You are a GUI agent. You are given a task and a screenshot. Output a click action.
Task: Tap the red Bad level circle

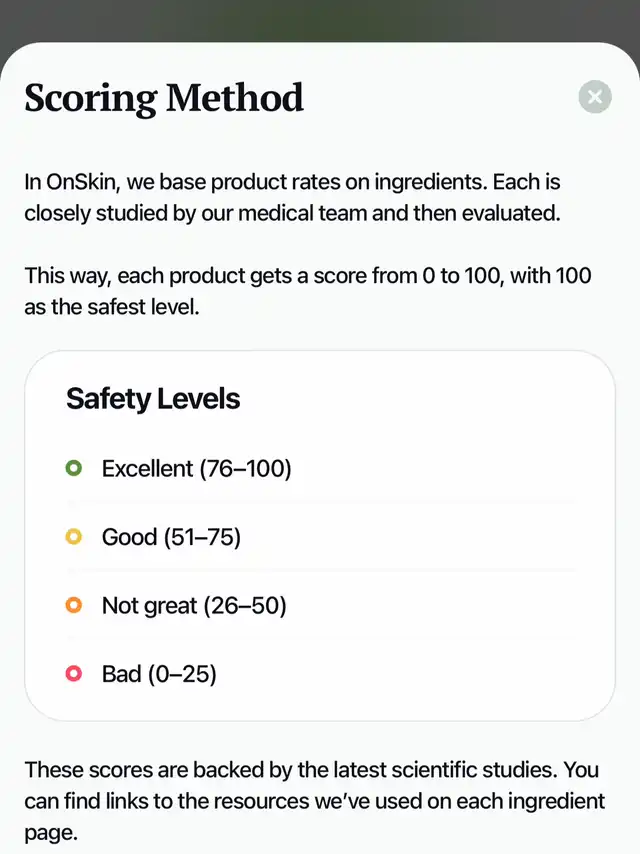coord(73,674)
